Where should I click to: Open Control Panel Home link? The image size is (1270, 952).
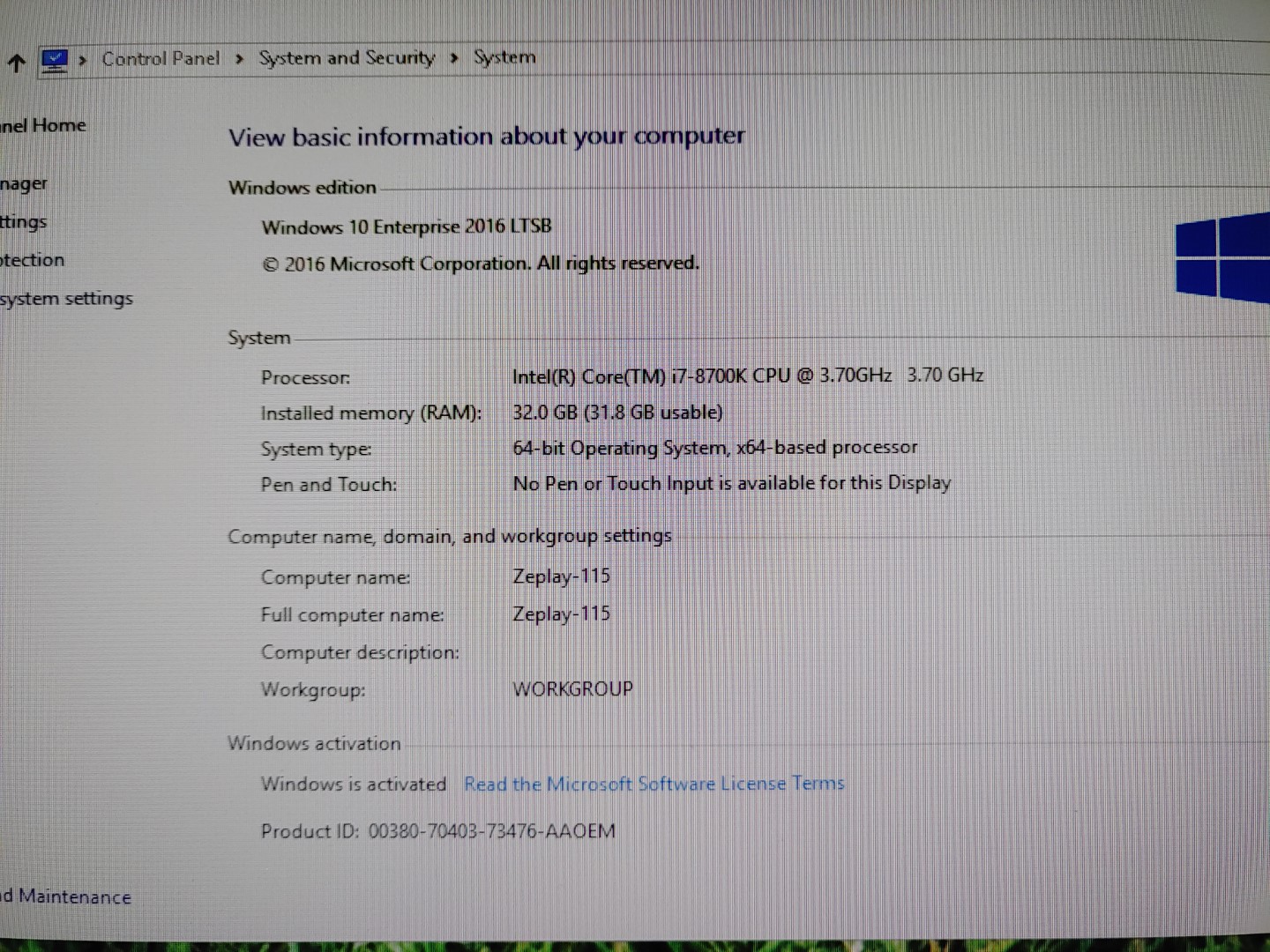point(42,126)
